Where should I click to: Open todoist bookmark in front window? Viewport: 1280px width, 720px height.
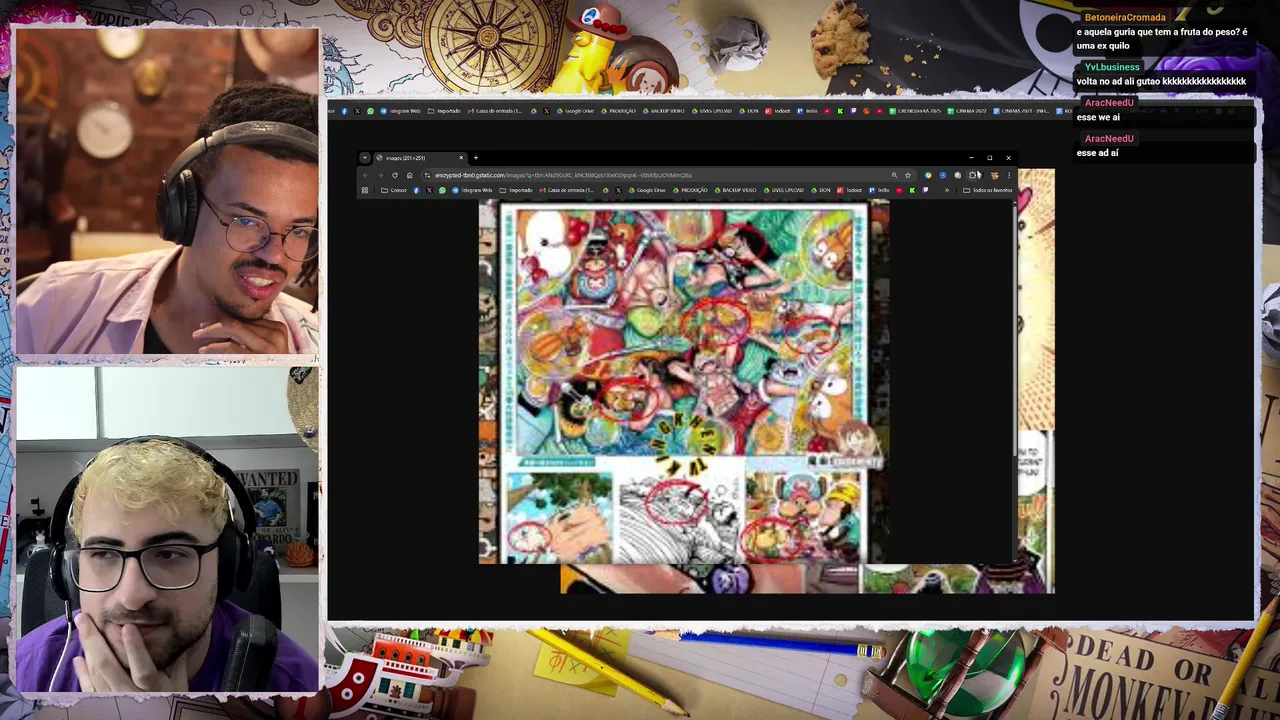[850, 190]
